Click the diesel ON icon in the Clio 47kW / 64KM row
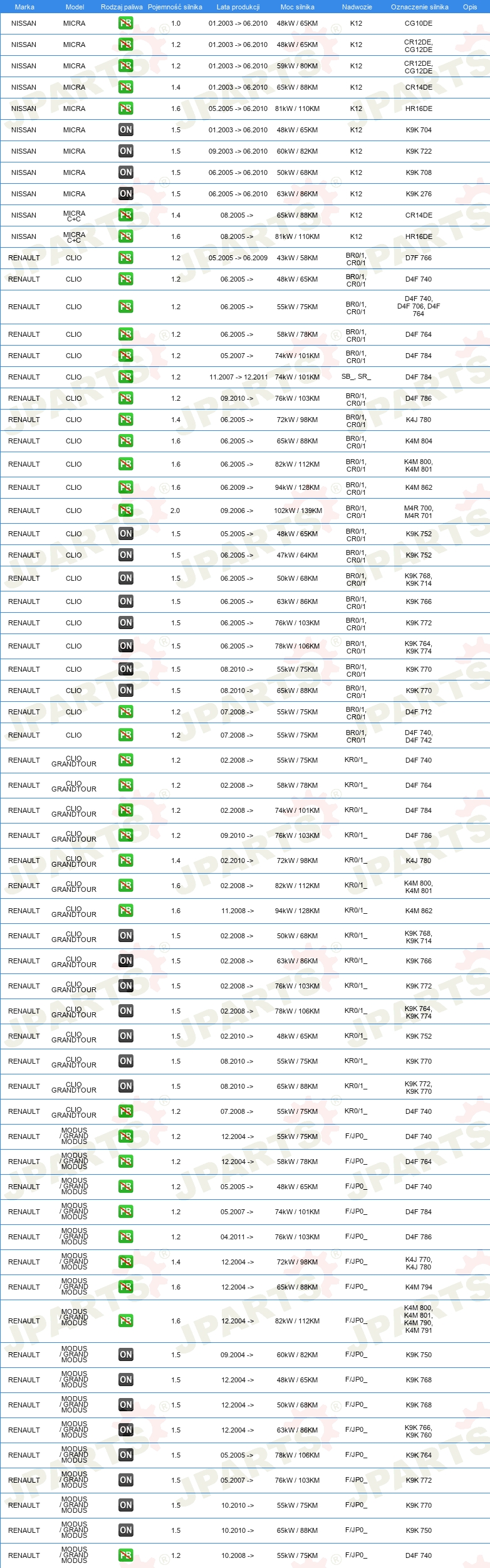The image size is (490, 1568). tap(126, 555)
